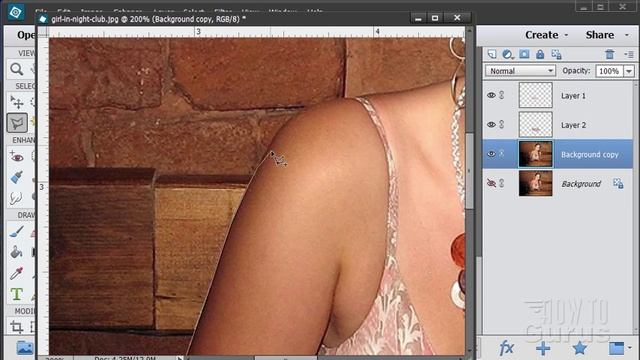This screenshot has height=360, width=640.
Task: Select the Polygonal Lasso tool
Action: 17,123
